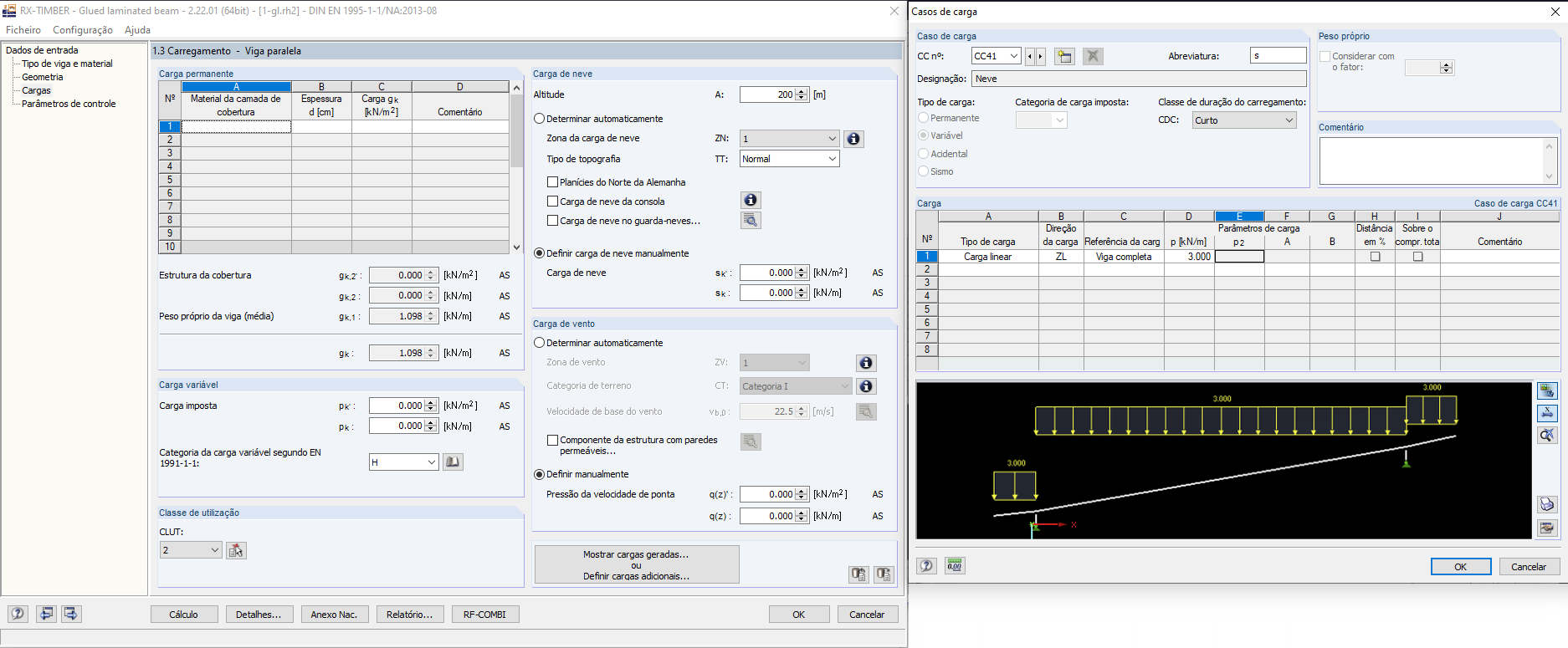Screen dimensions: 1568x648
Task: Select Determinar automaticamente for wind load
Action: [540, 343]
